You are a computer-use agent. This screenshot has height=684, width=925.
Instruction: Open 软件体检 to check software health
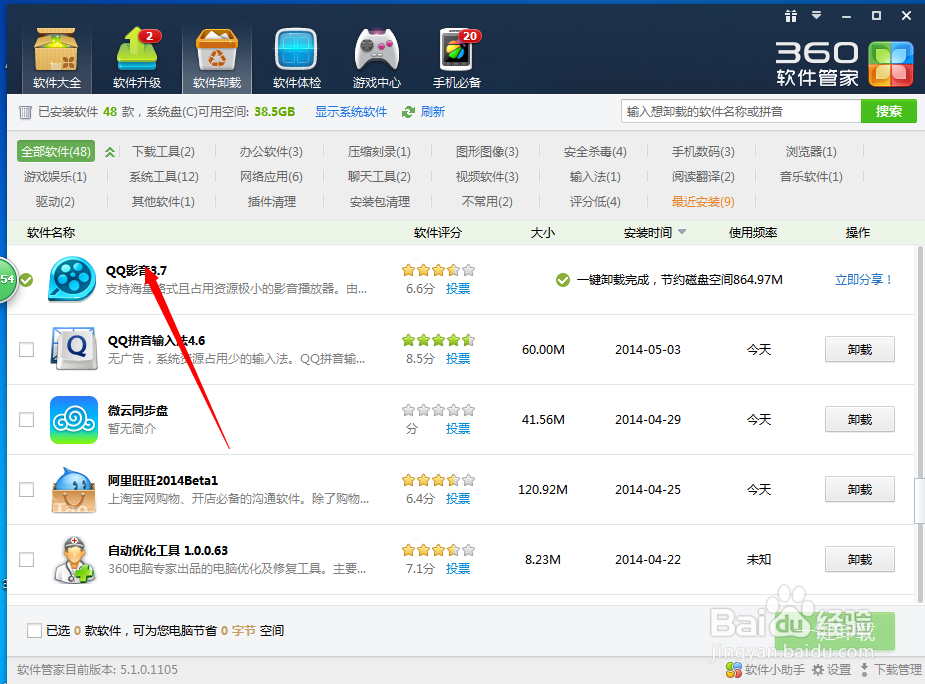(296, 48)
